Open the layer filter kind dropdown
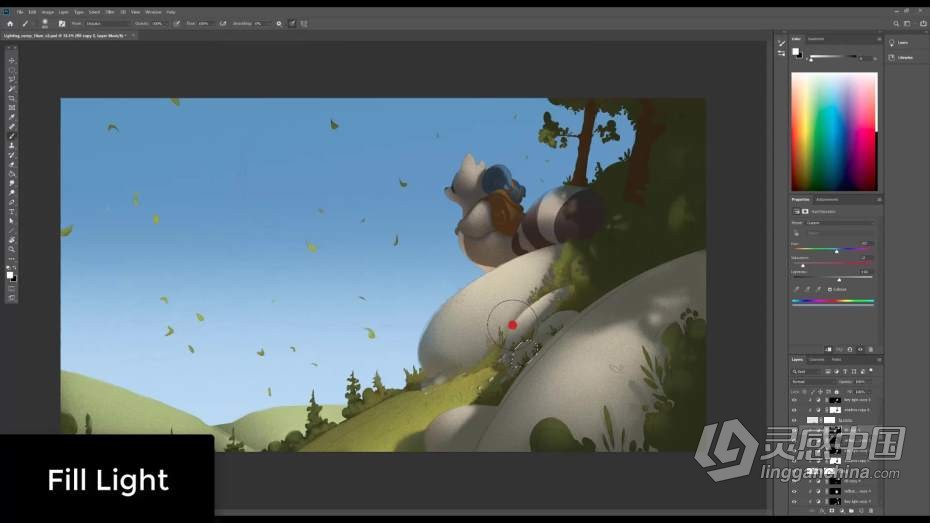 807,372
